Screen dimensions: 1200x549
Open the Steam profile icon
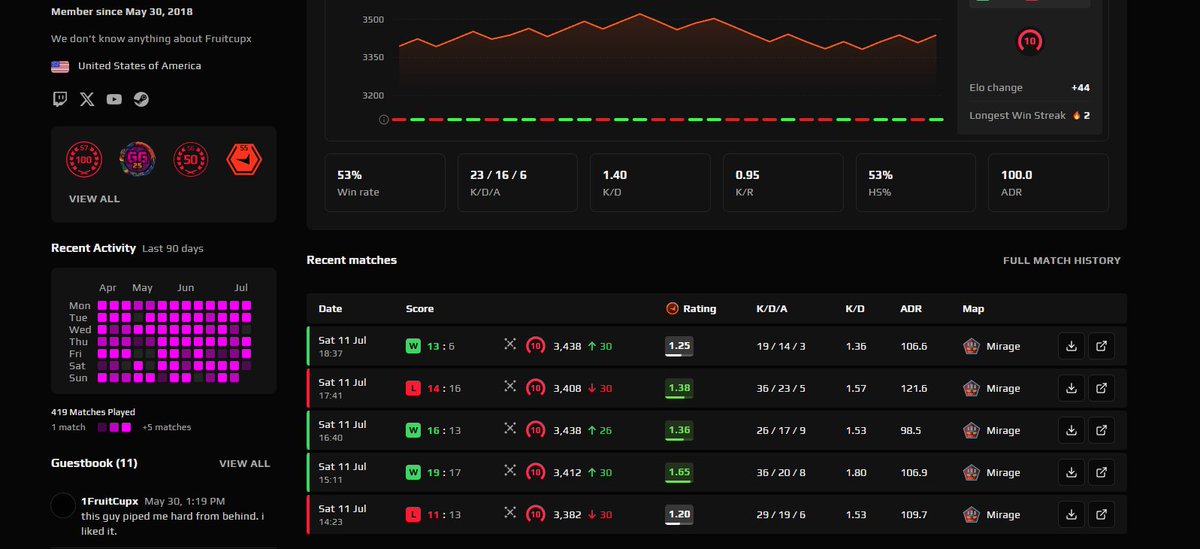tap(141, 99)
